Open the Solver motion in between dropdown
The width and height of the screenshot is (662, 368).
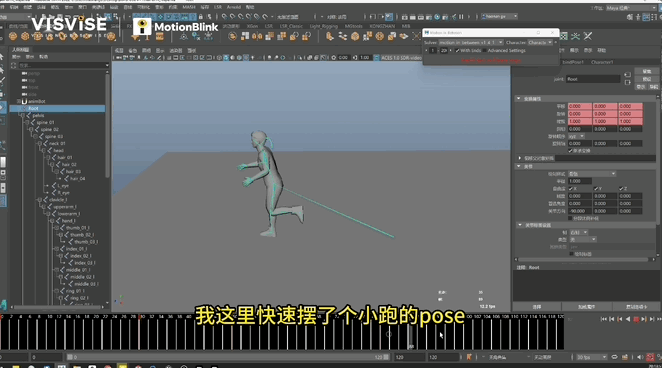(x=471, y=43)
